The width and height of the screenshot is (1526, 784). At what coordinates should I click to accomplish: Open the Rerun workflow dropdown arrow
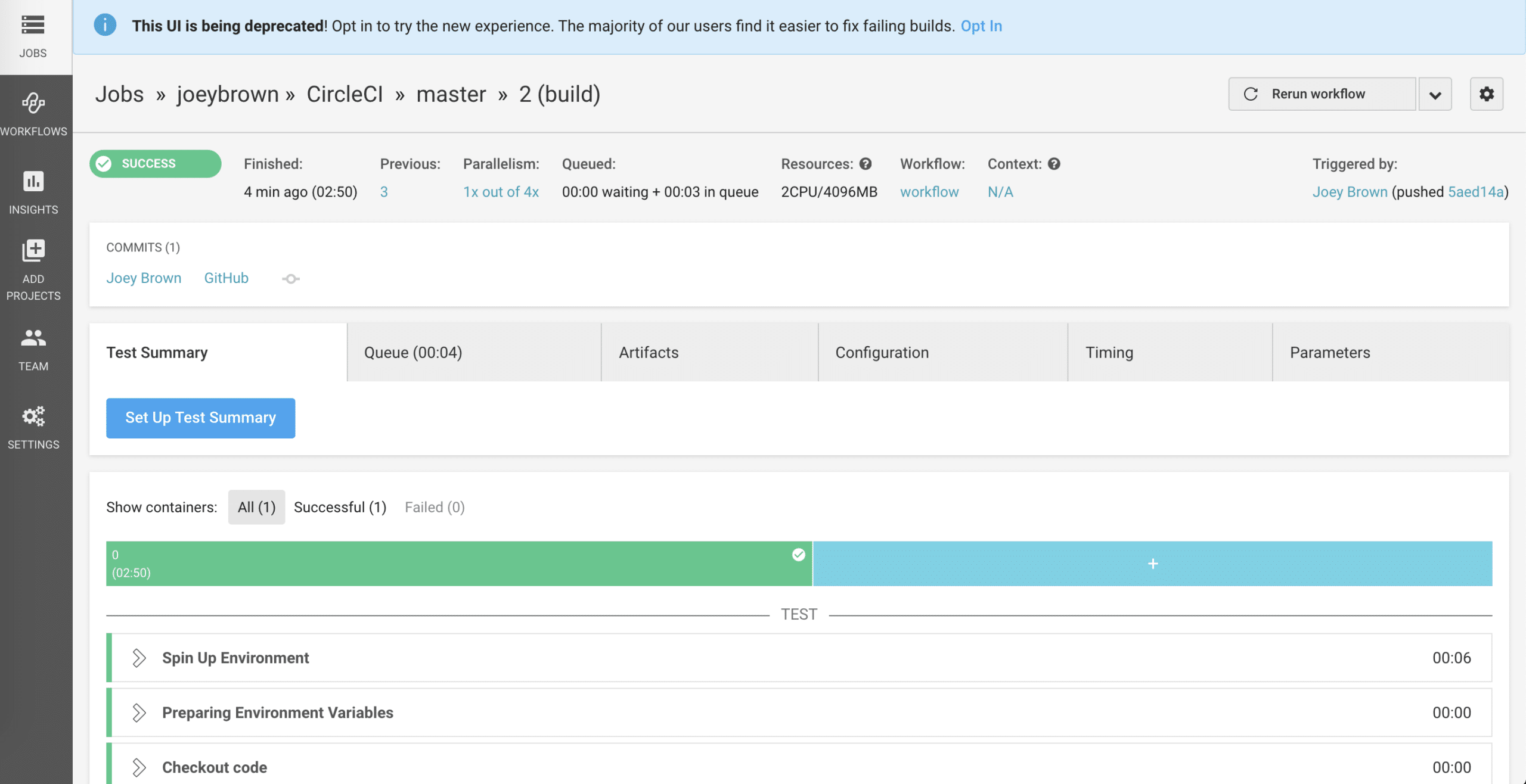pyautogui.click(x=1435, y=95)
